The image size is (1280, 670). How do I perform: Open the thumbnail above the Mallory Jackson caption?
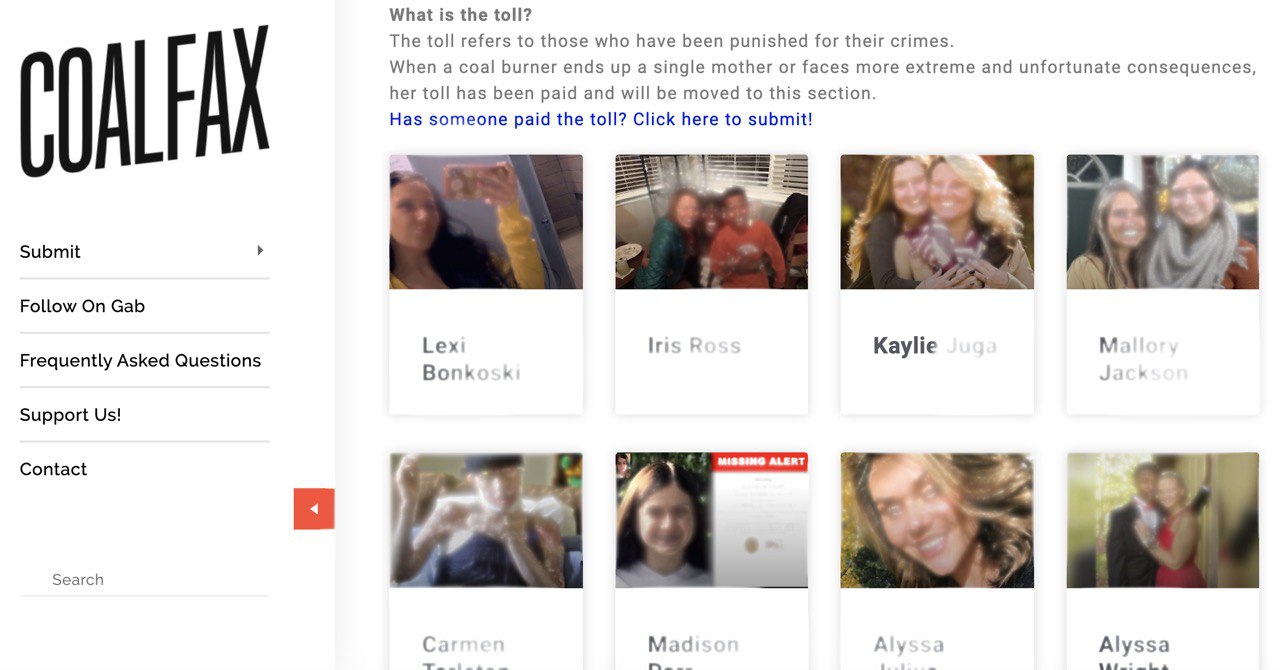pos(1163,222)
